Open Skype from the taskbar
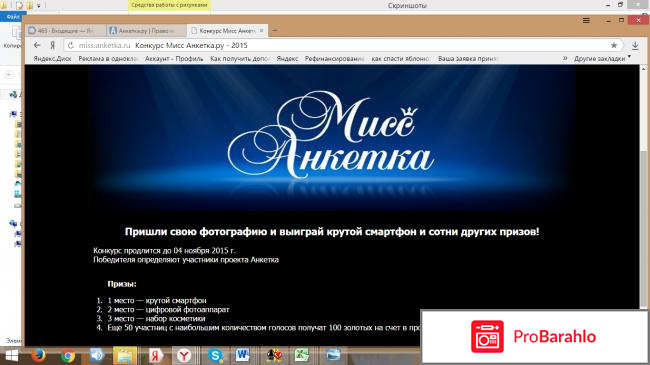 215,356
